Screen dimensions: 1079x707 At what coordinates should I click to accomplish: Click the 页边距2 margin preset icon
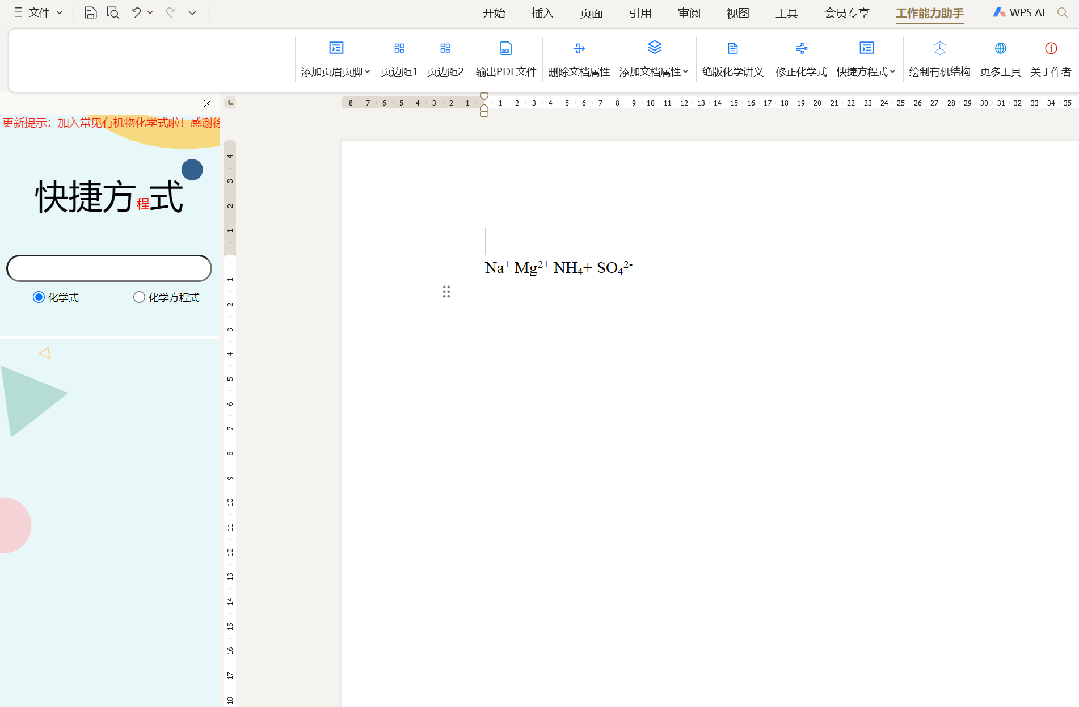[x=445, y=49]
